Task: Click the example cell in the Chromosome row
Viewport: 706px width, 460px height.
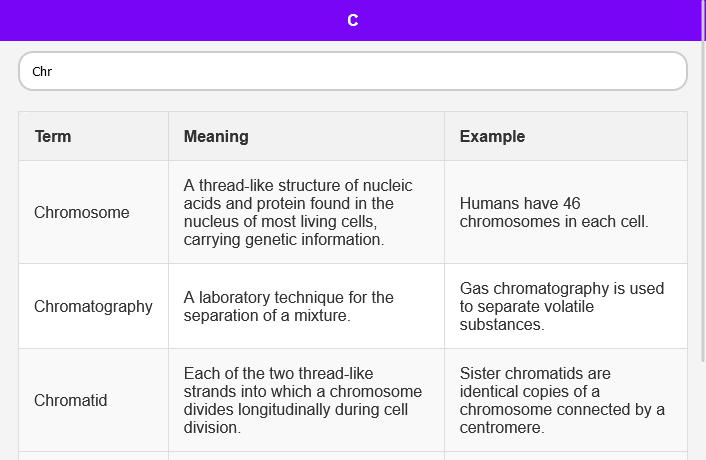Action: pos(555,212)
